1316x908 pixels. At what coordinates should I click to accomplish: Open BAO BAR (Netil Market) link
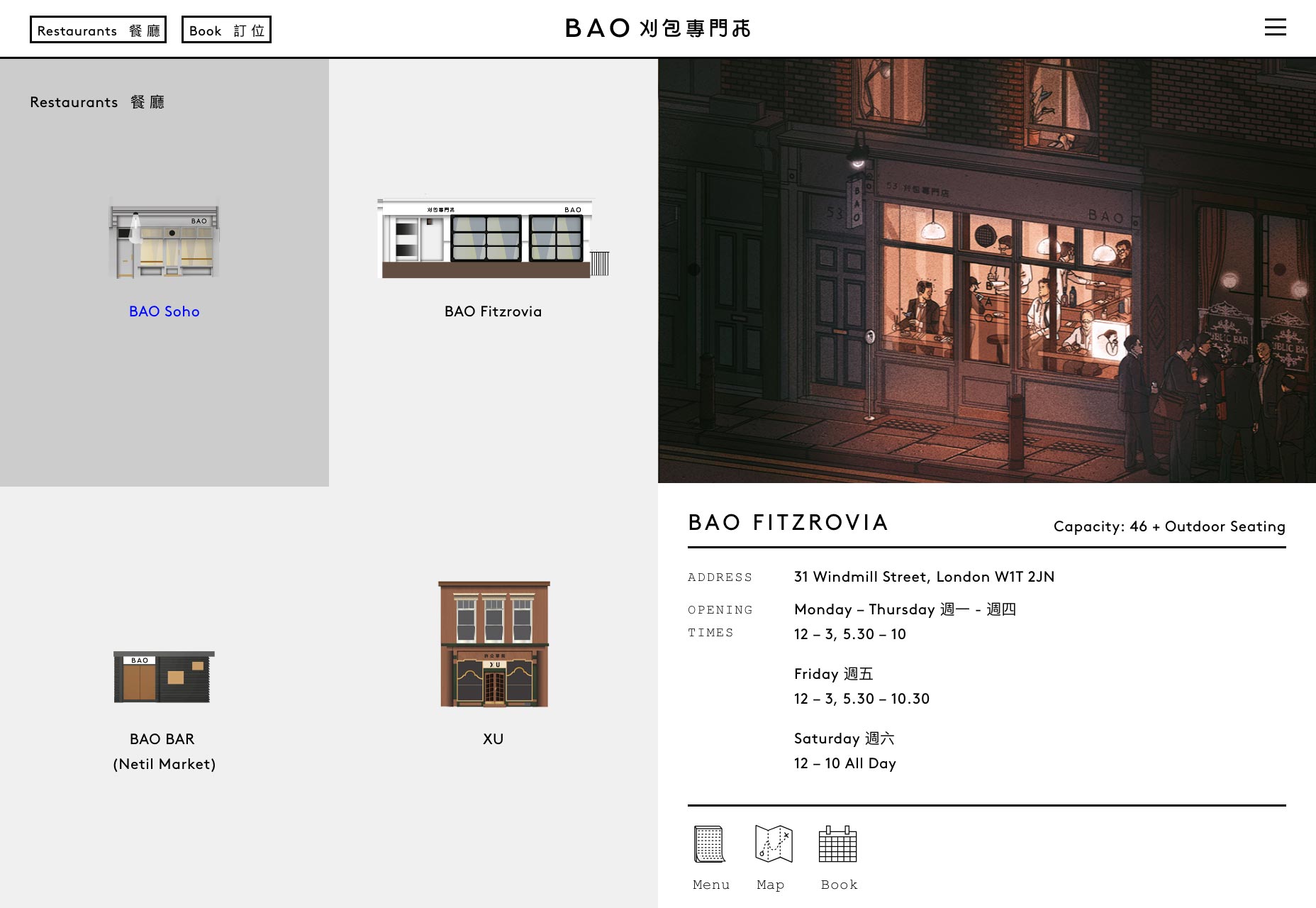164,751
